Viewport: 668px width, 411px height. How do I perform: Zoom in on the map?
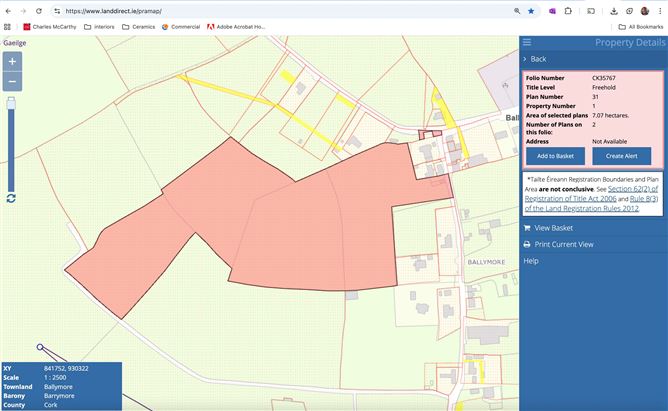[x=12, y=62]
